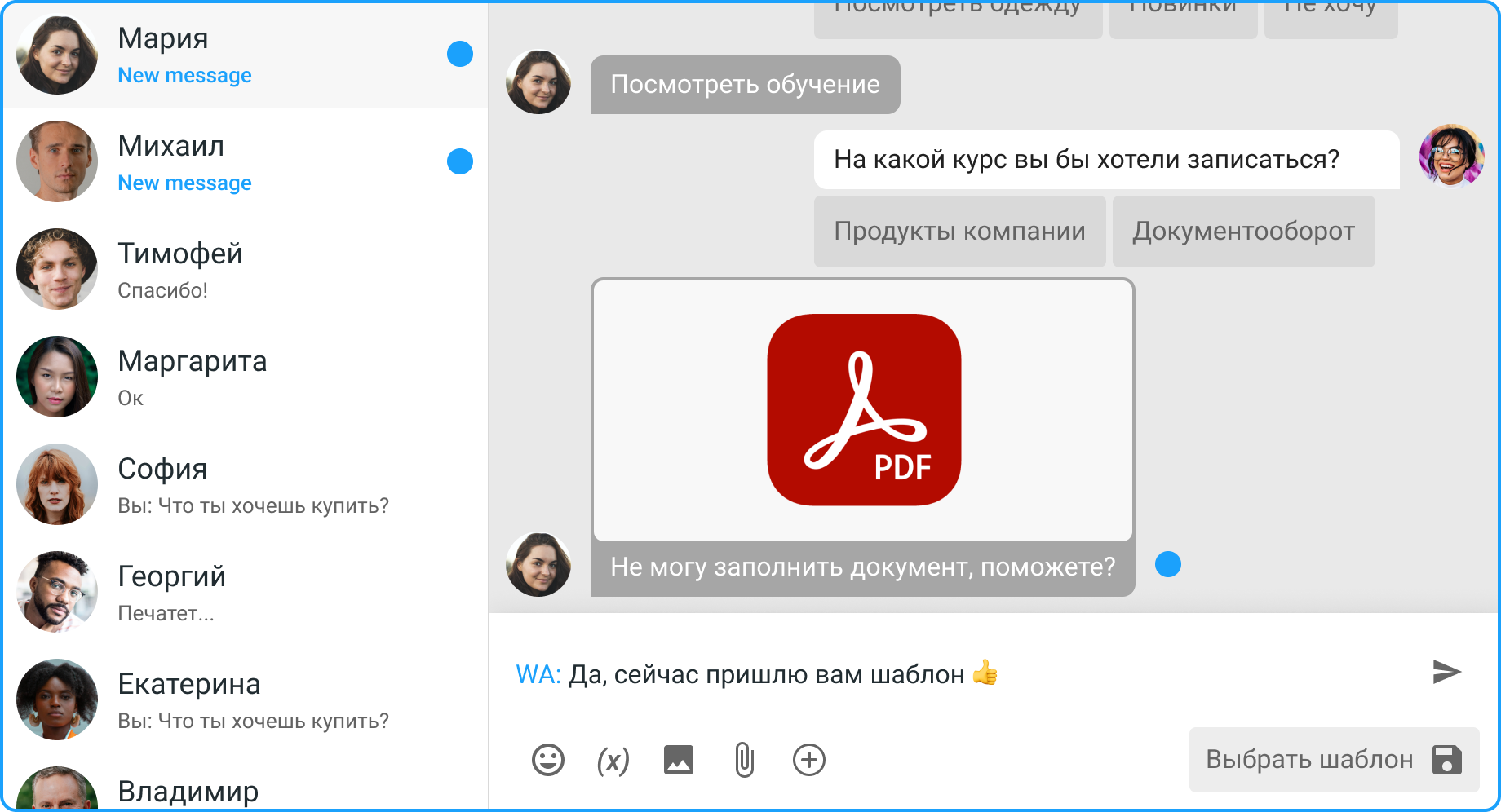The width and height of the screenshot is (1501, 812).
Task: Click the send message arrow icon
Action: click(x=1446, y=672)
